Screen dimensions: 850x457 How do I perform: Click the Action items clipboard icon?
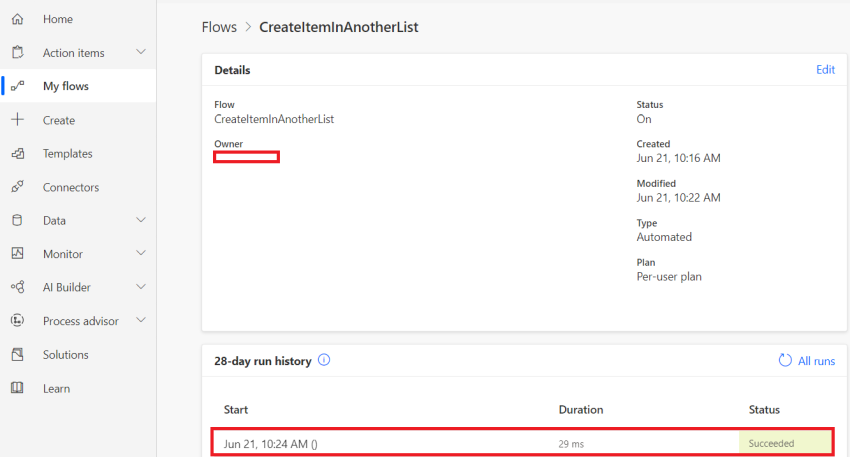[x=17, y=53]
